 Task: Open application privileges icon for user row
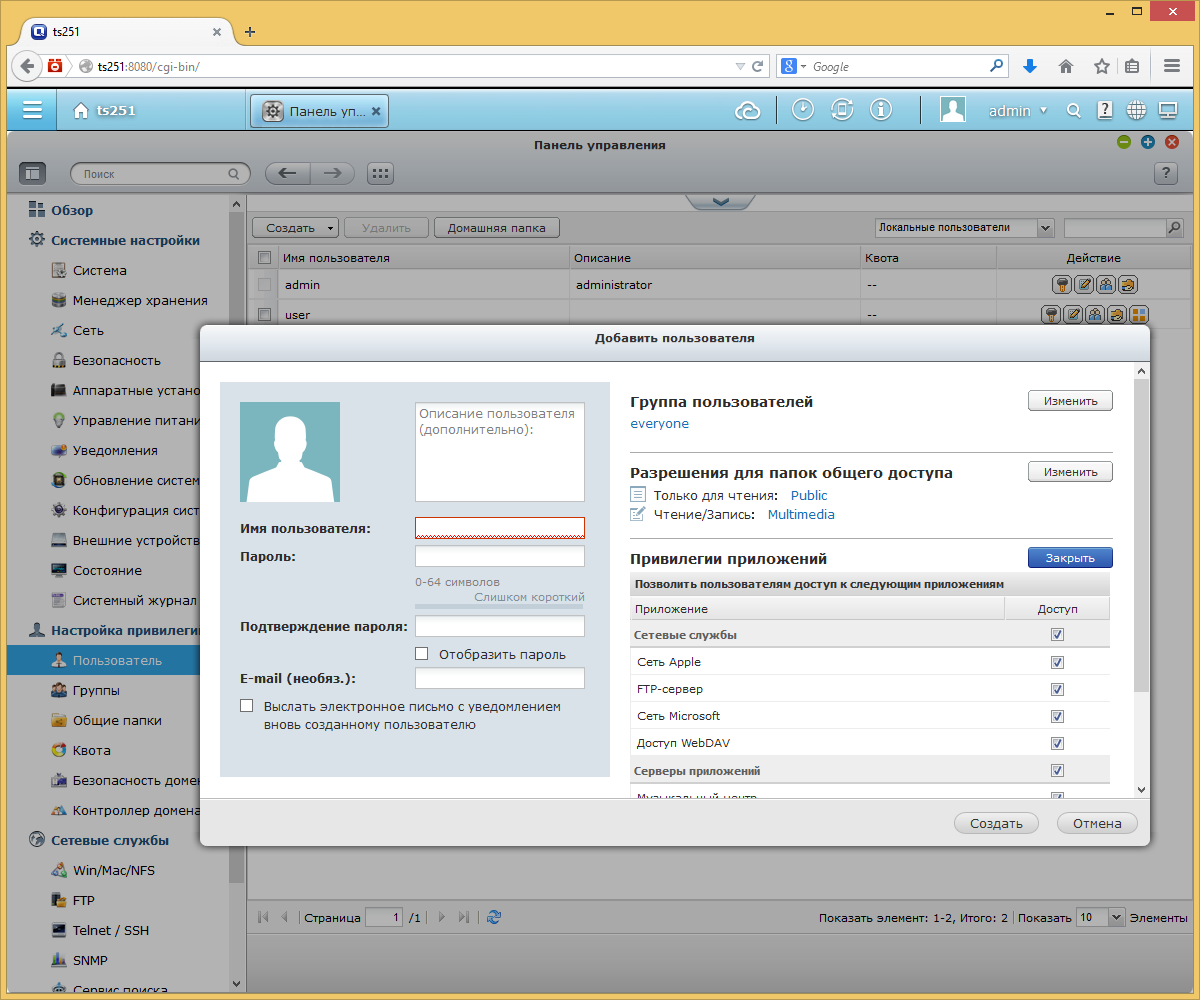(x=1138, y=315)
